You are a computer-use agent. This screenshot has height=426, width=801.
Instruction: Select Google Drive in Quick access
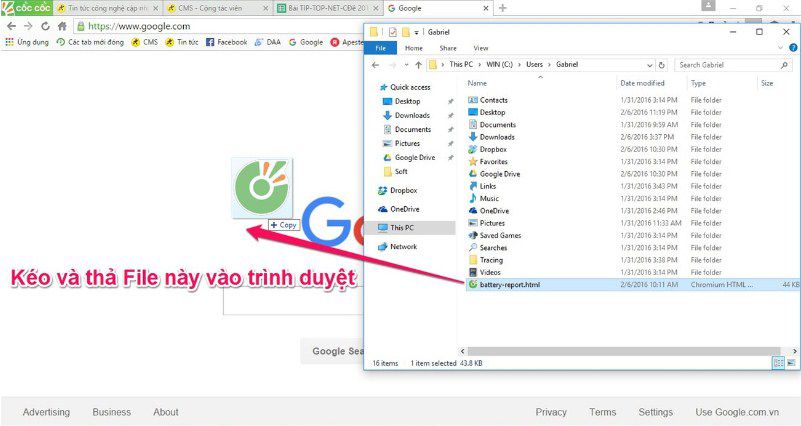point(415,158)
